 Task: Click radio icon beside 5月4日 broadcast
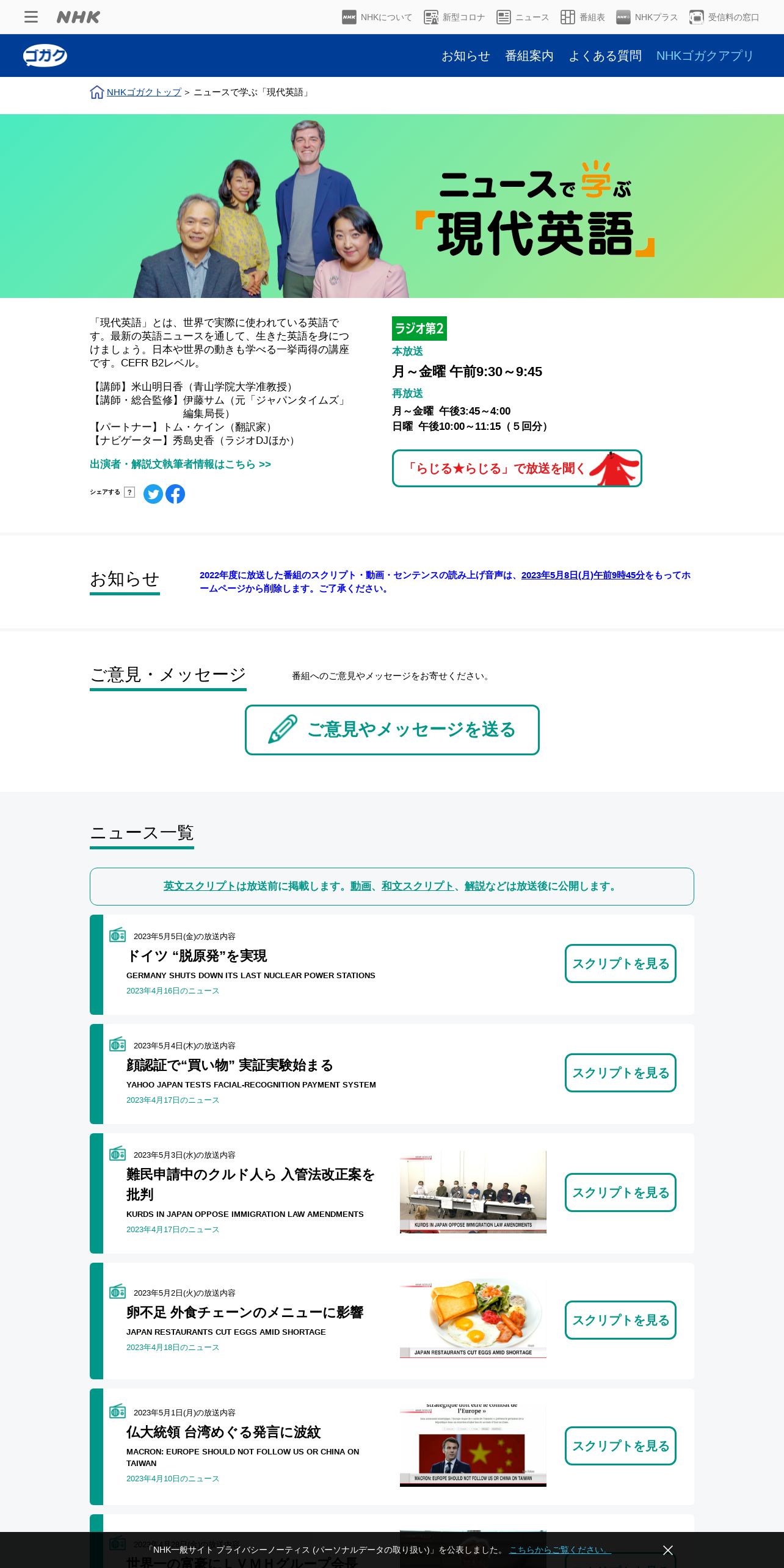tap(117, 1044)
